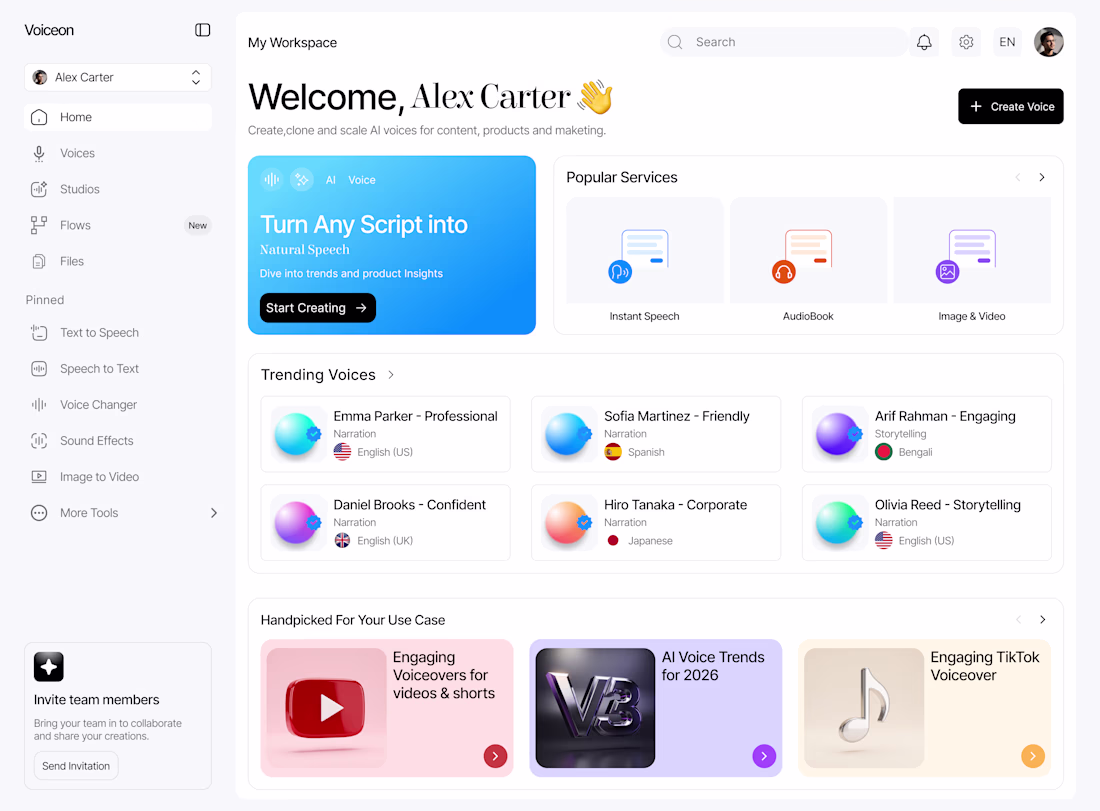Open the notifications bell

[924, 42]
